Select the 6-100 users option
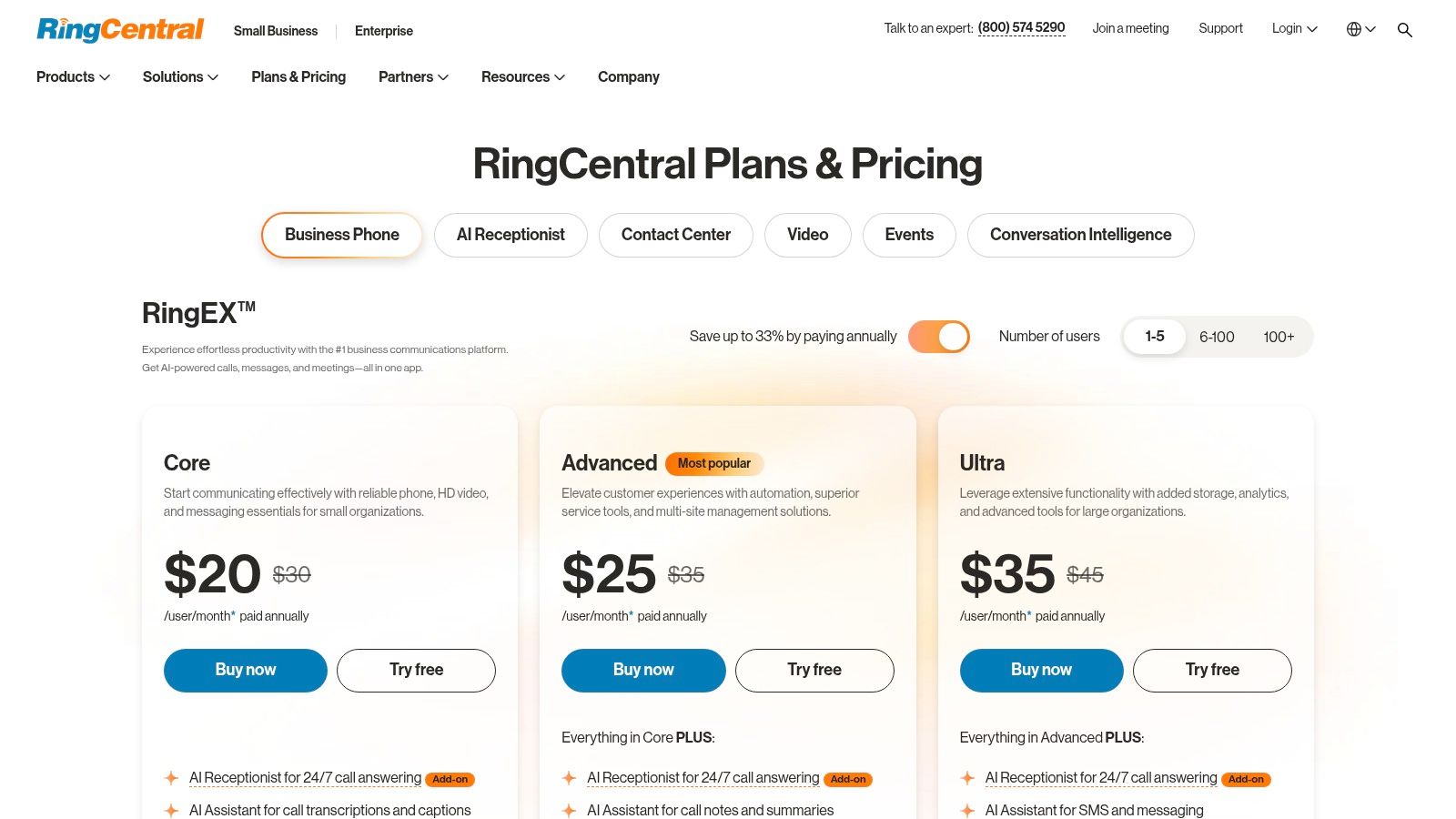The width and height of the screenshot is (1456, 819). [x=1217, y=337]
